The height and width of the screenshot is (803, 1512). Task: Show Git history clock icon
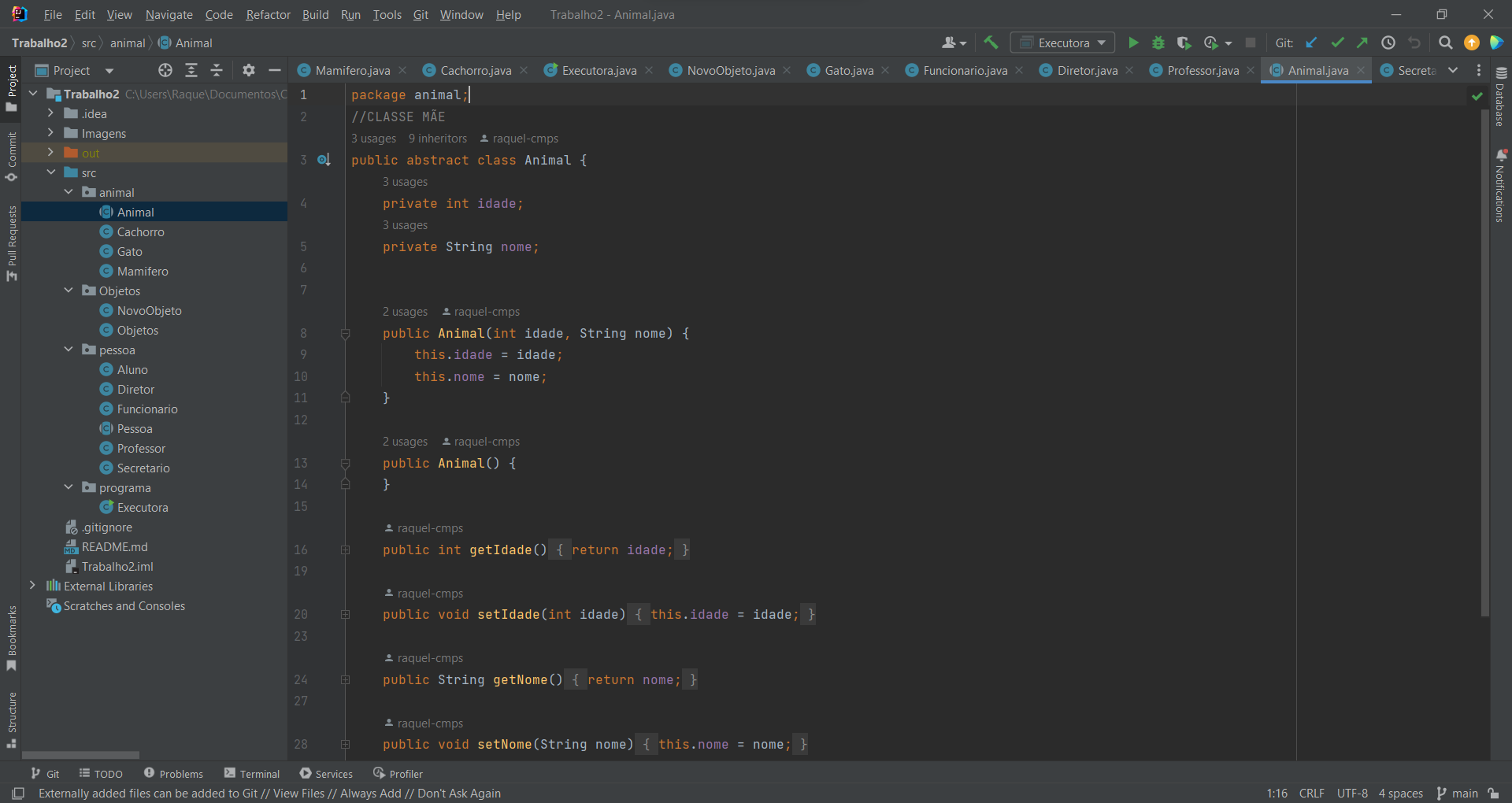click(1388, 43)
